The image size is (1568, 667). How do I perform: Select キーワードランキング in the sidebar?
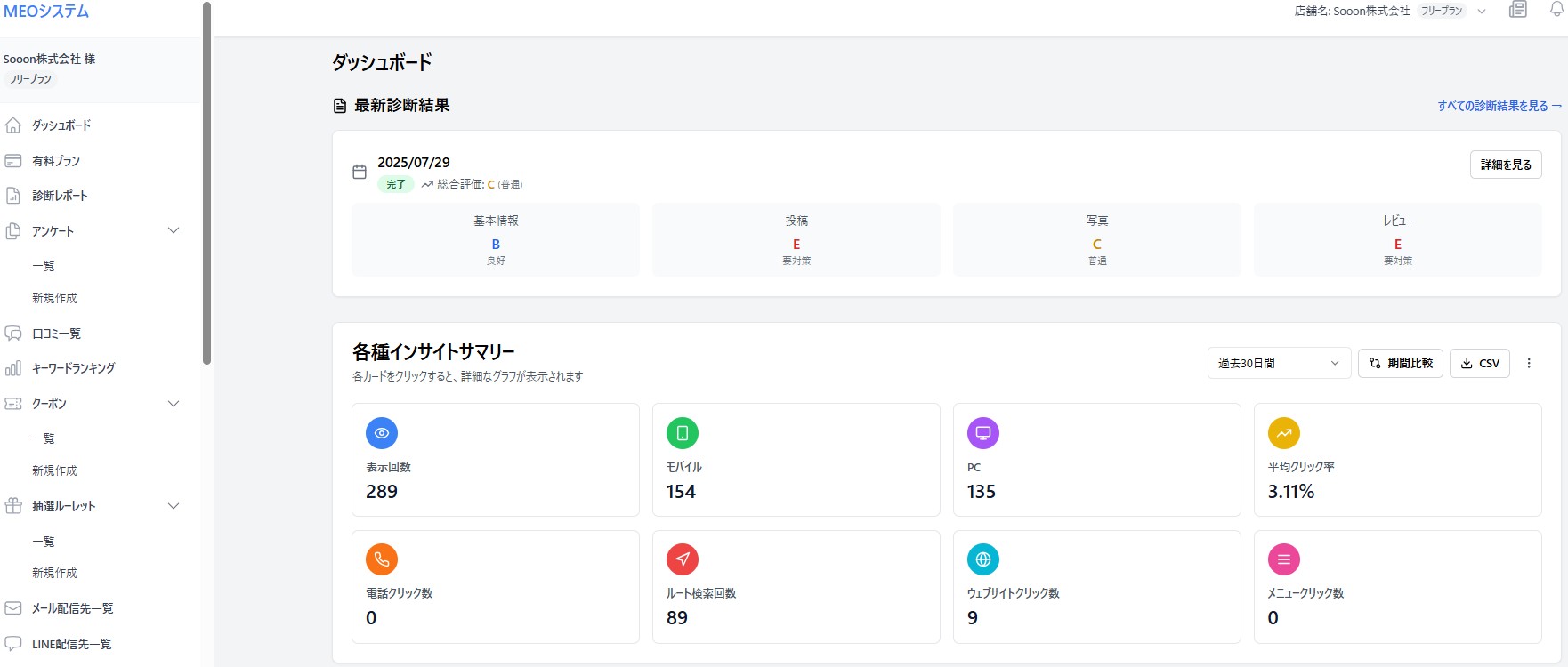pyautogui.click(x=73, y=368)
